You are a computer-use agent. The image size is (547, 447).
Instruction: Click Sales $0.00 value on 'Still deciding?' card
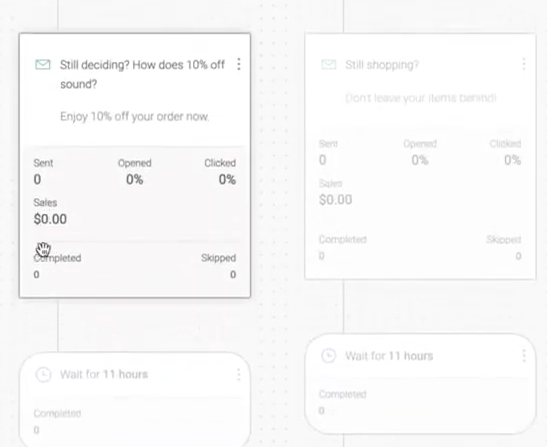(50, 219)
